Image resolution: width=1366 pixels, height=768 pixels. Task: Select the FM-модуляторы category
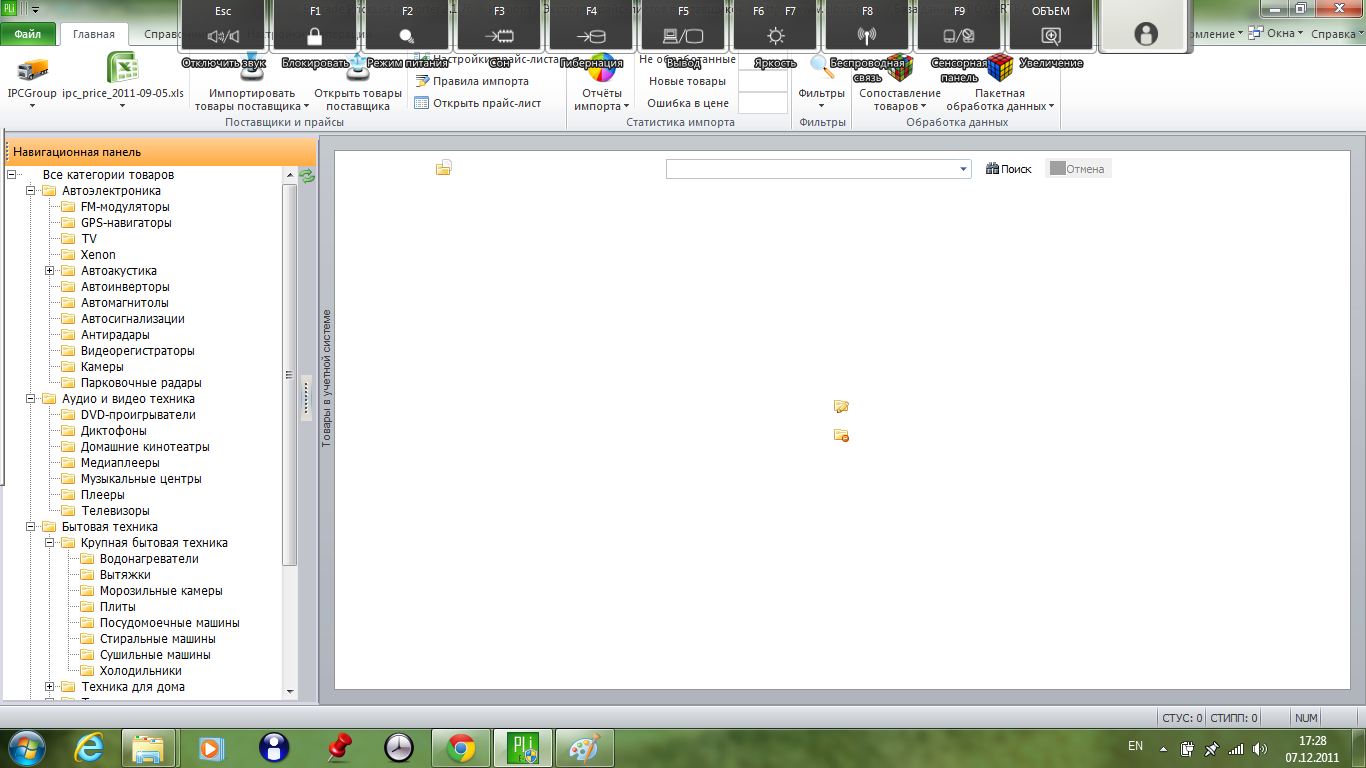(x=125, y=207)
